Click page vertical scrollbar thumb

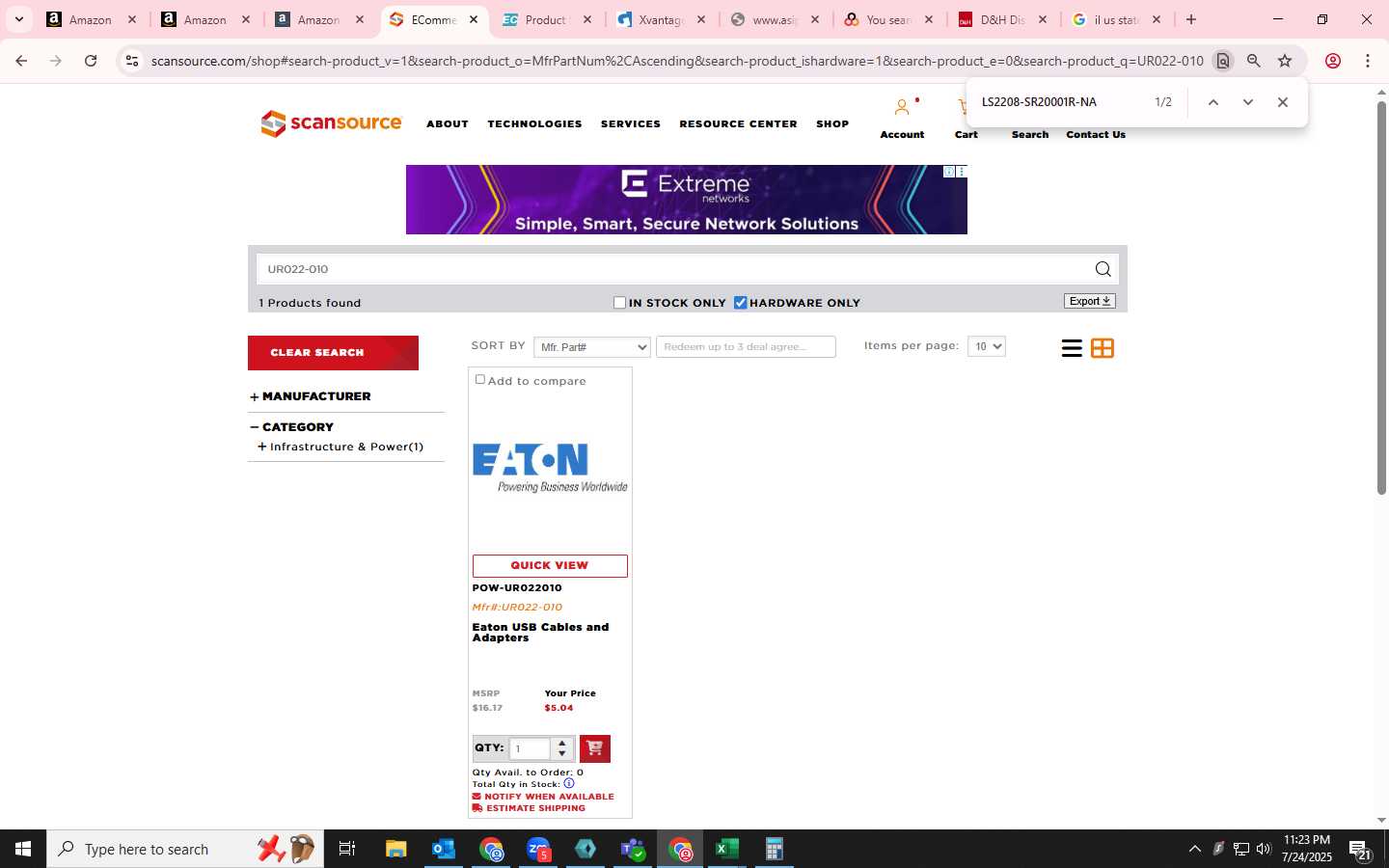pyautogui.click(x=1381, y=299)
